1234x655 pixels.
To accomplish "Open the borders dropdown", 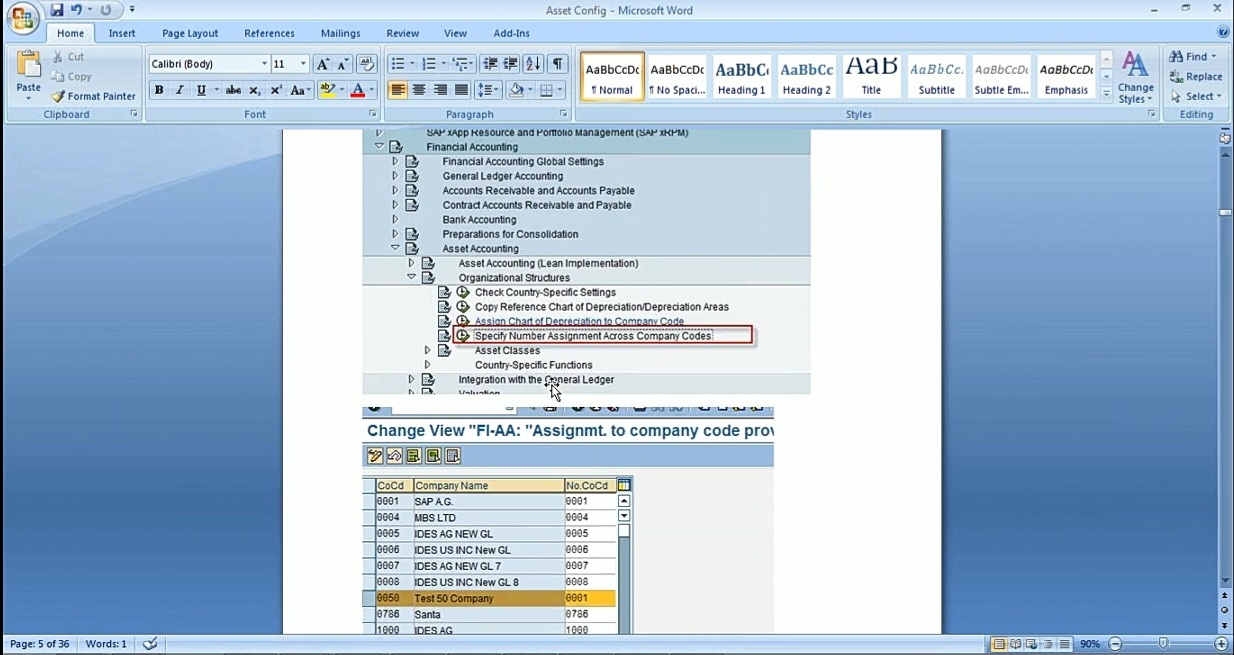I will point(559,90).
